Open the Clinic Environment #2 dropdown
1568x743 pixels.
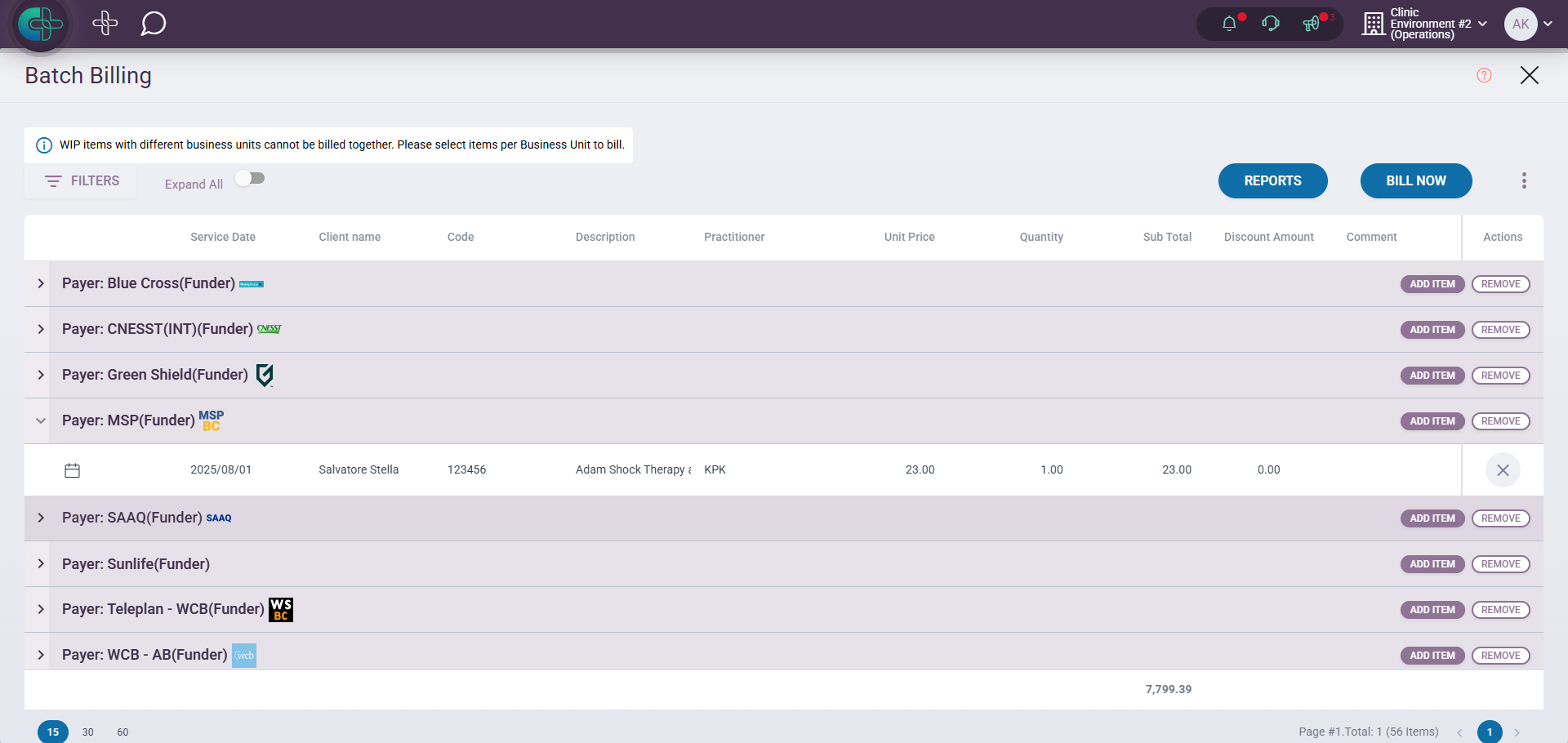[1425, 24]
